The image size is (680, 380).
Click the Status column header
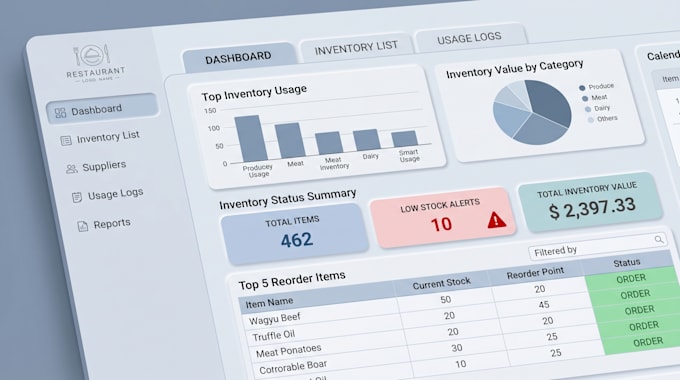coord(627,262)
